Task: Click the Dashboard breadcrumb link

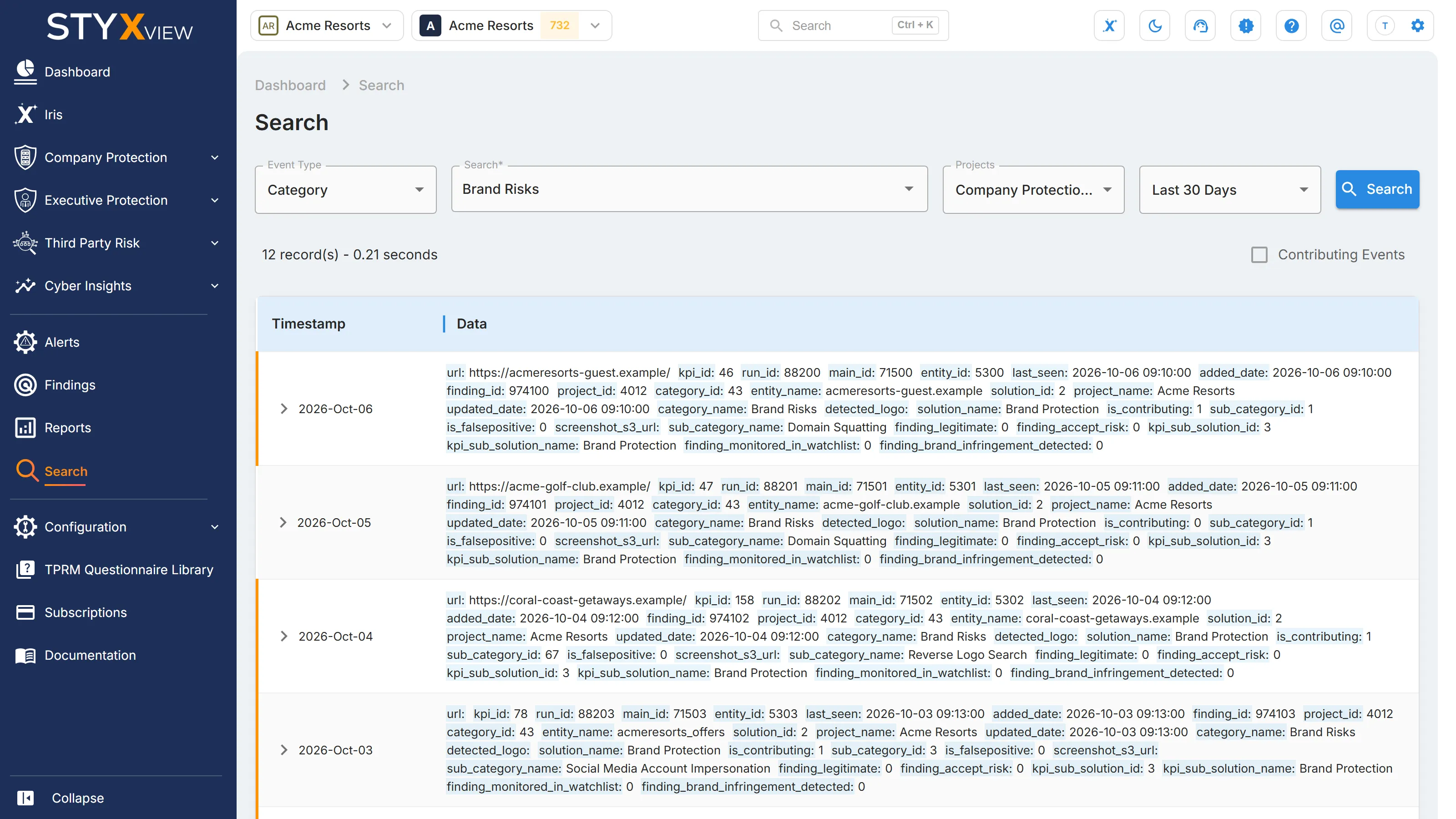Action: click(x=290, y=86)
